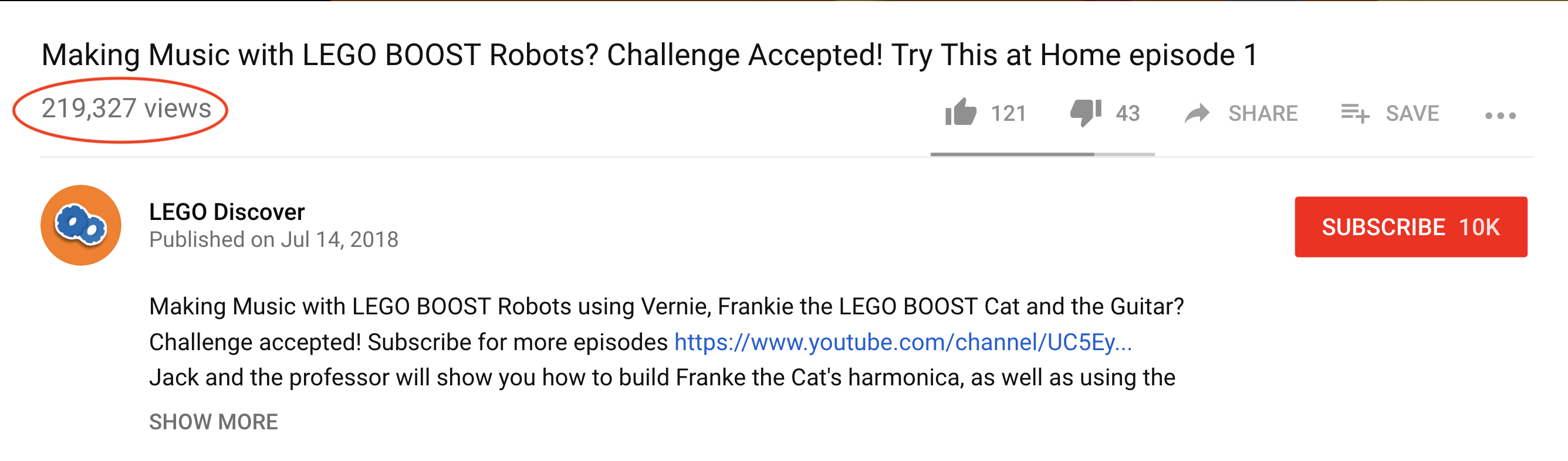
Task: Click the like-dislike ratio bar
Action: [x=1042, y=154]
